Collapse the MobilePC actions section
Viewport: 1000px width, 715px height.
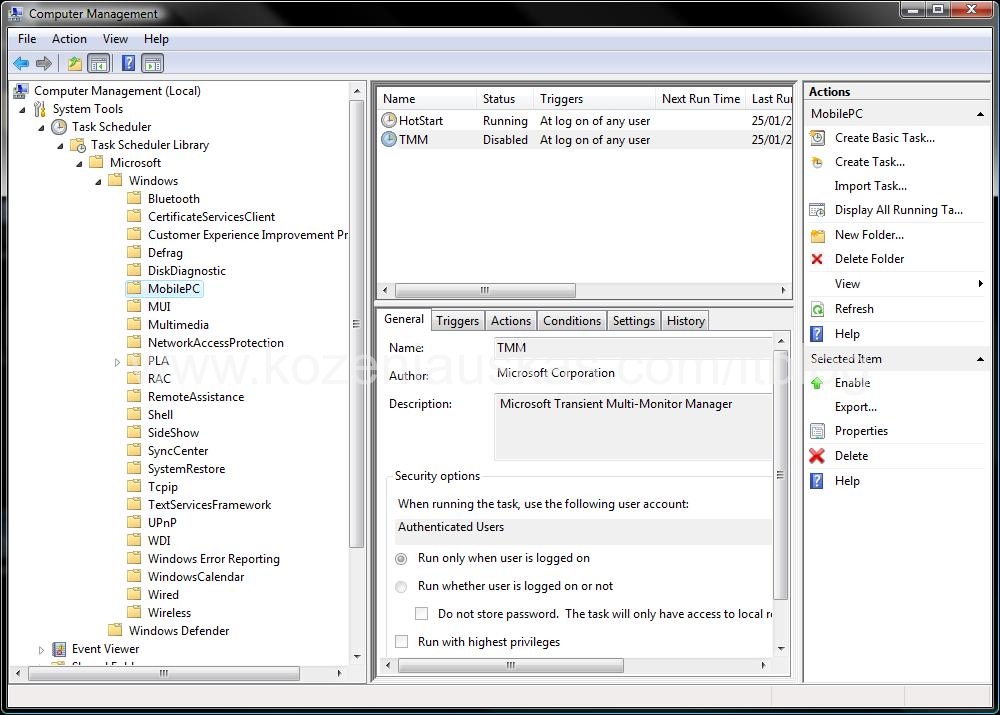coord(980,114)
